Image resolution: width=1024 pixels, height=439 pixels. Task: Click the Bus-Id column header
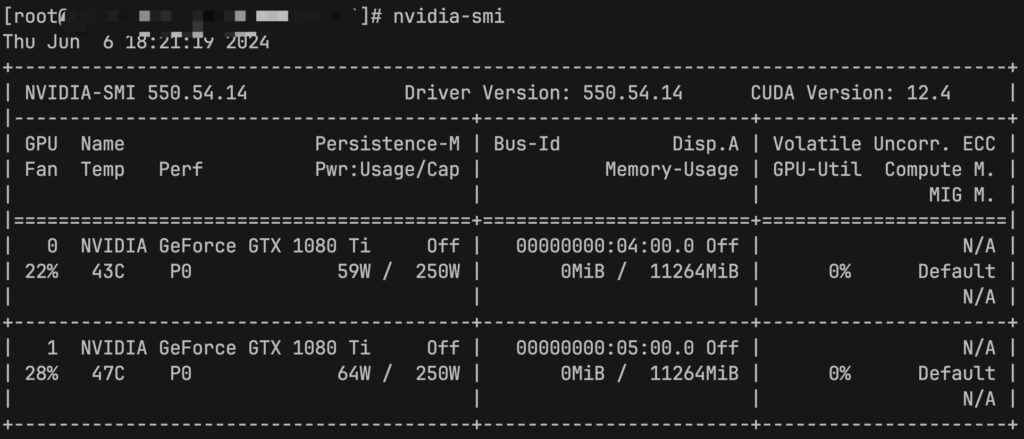pos(527,144)
